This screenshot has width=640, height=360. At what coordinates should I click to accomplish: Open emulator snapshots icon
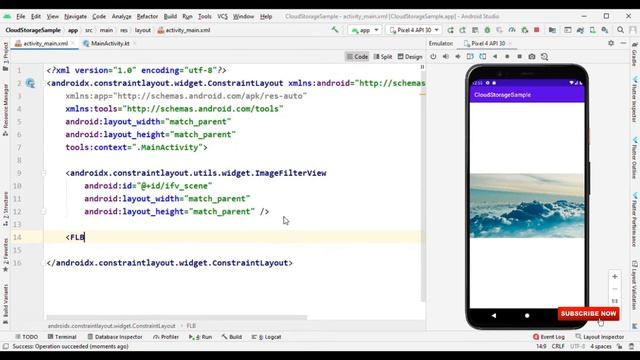pos(544,56)
